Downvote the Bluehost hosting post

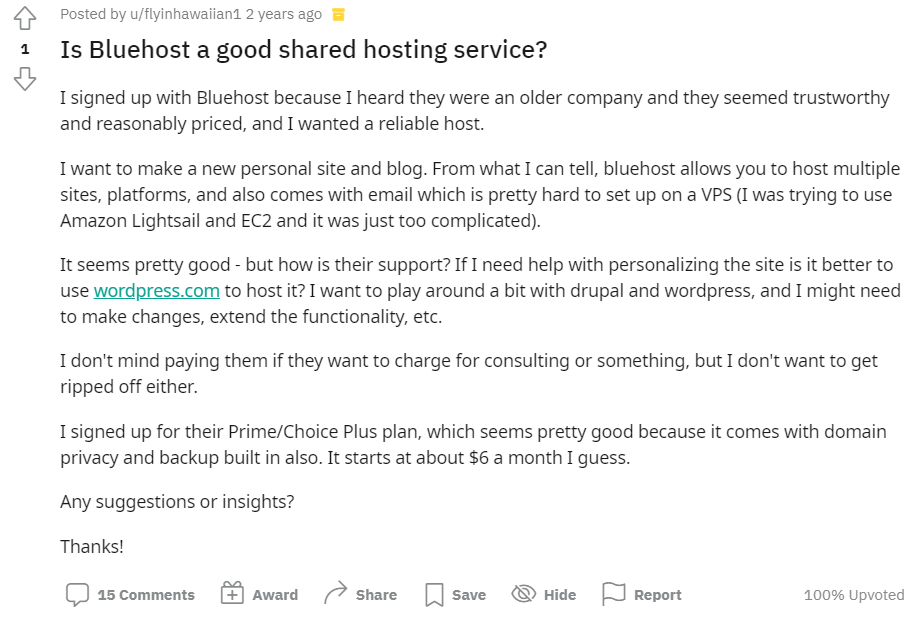point(25,78)
